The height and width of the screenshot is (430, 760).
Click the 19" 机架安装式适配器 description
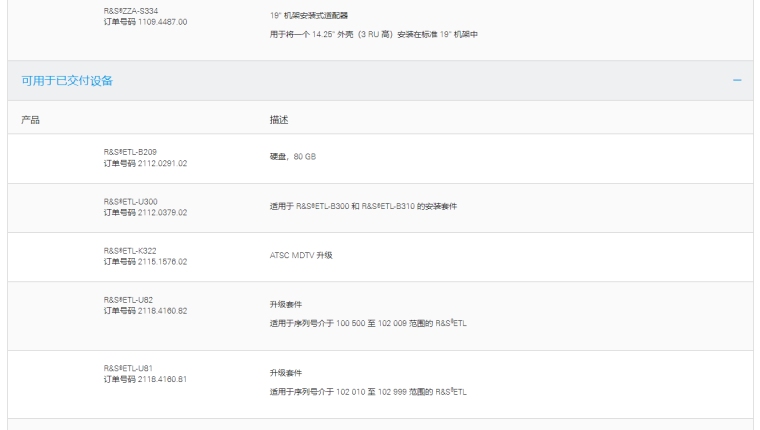(x=309, y=16)
